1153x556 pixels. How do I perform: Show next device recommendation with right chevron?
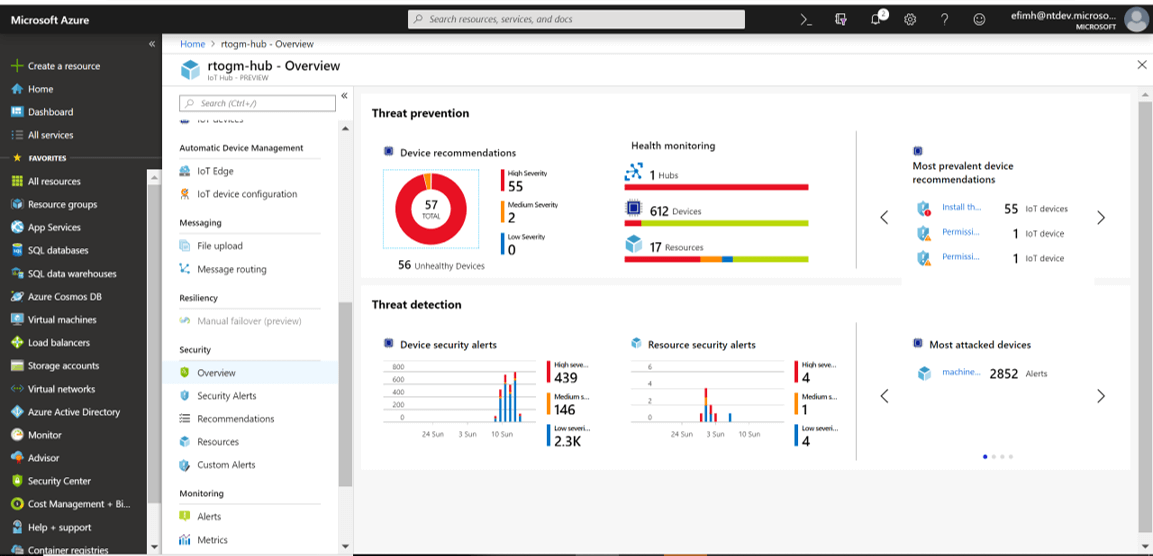tap(1101, 218)
